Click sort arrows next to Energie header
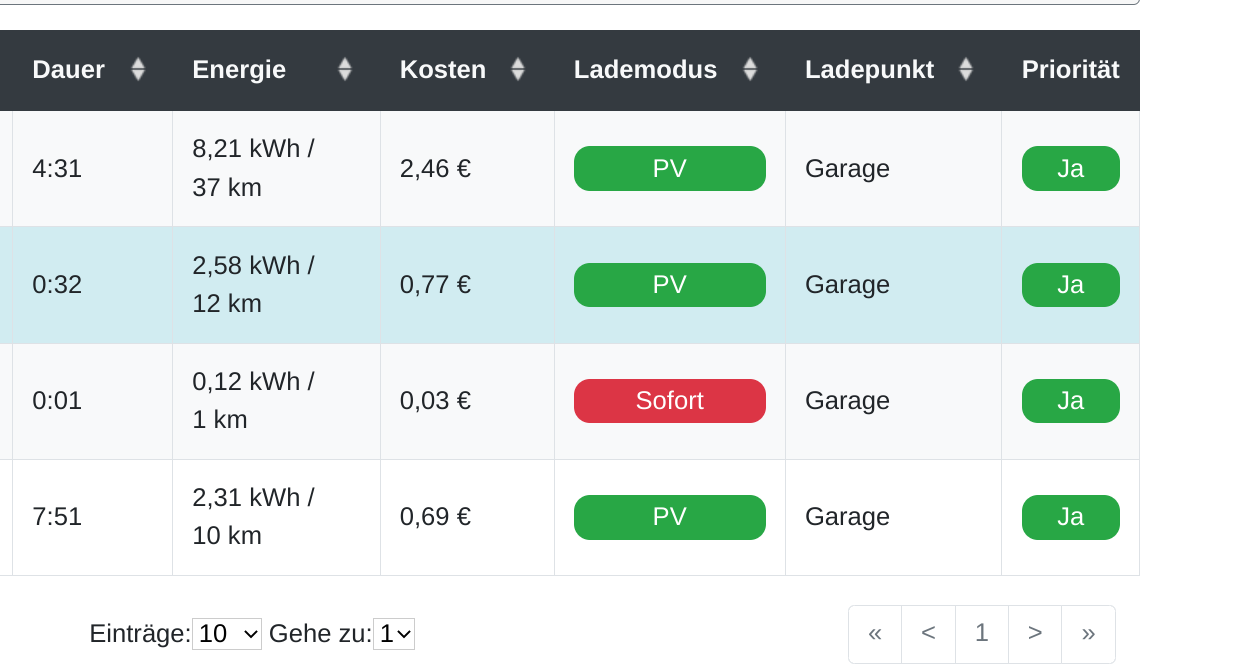This screenshot has width=1233, height=664. (345, 69)
